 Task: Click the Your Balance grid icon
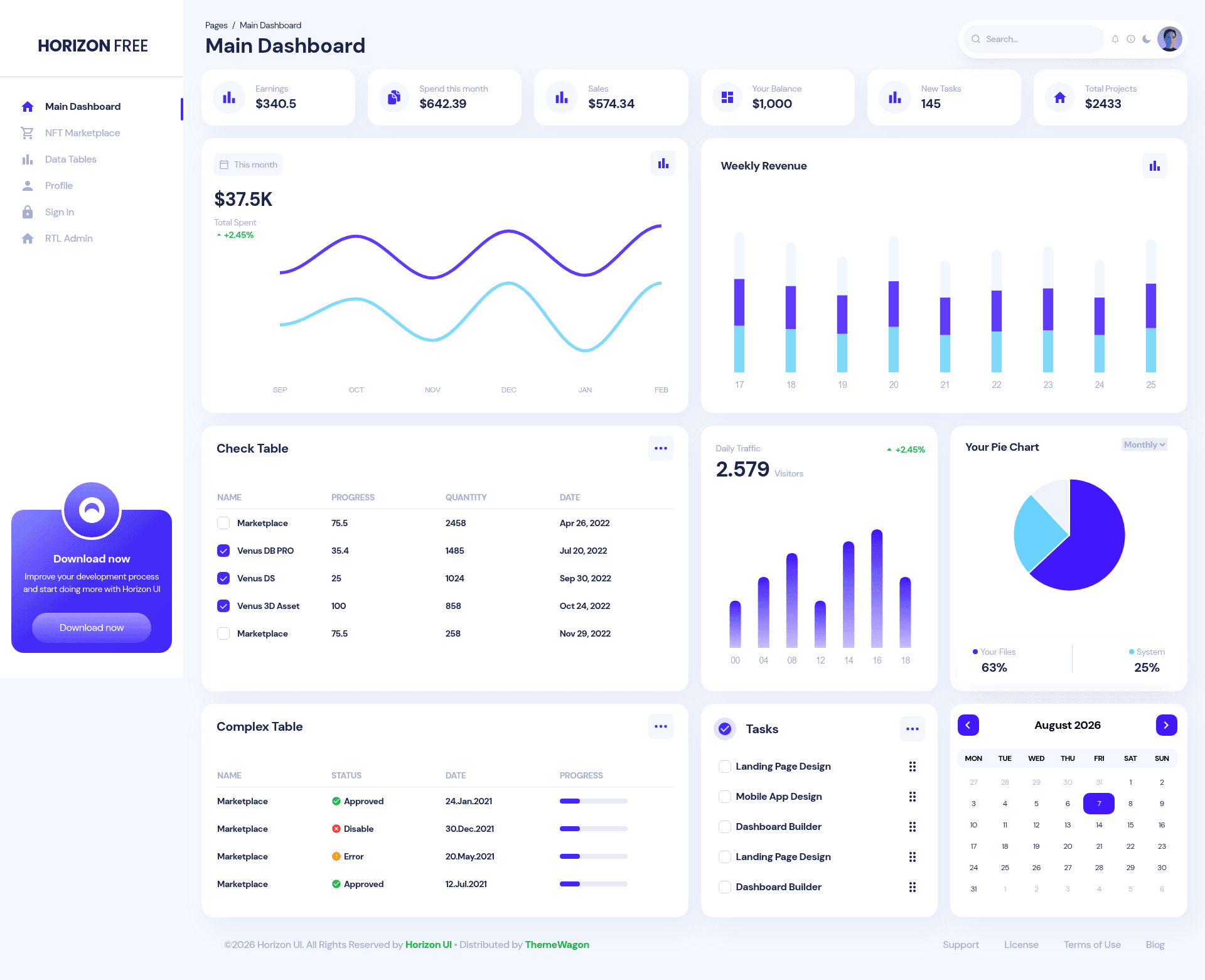click(x=727, y=97)
